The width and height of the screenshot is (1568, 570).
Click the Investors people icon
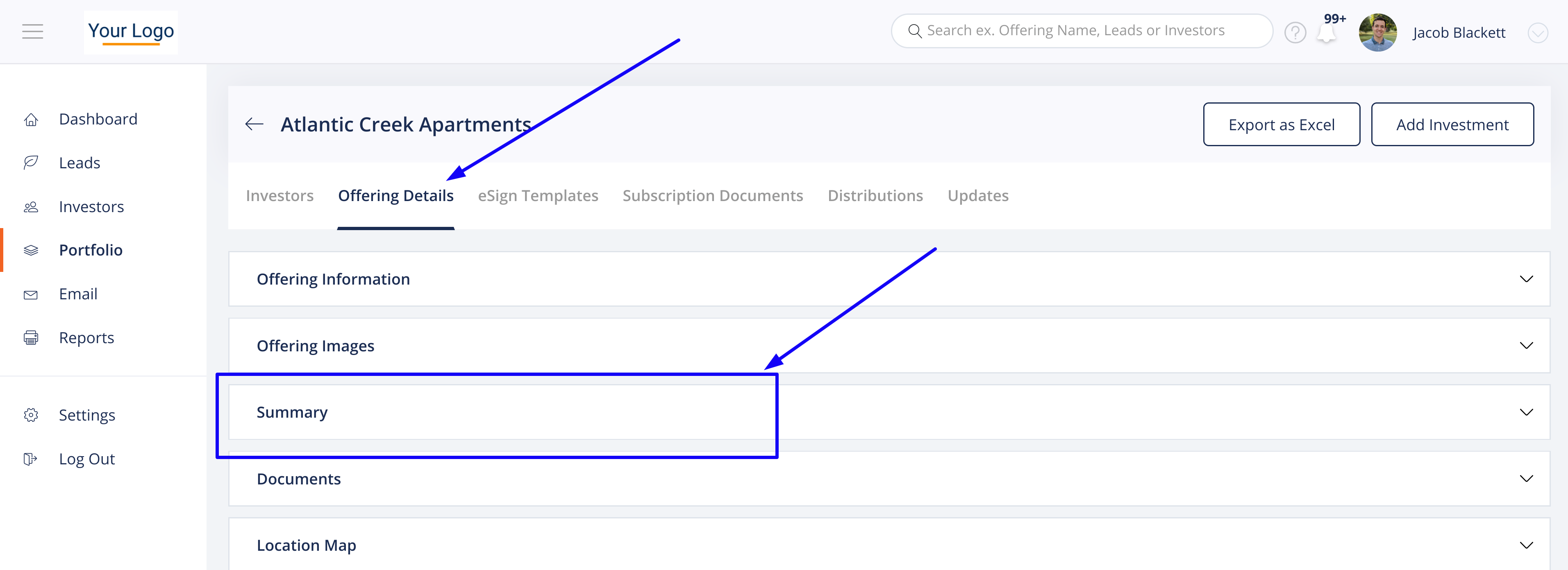pyautogui.click(x=31, y=208)
